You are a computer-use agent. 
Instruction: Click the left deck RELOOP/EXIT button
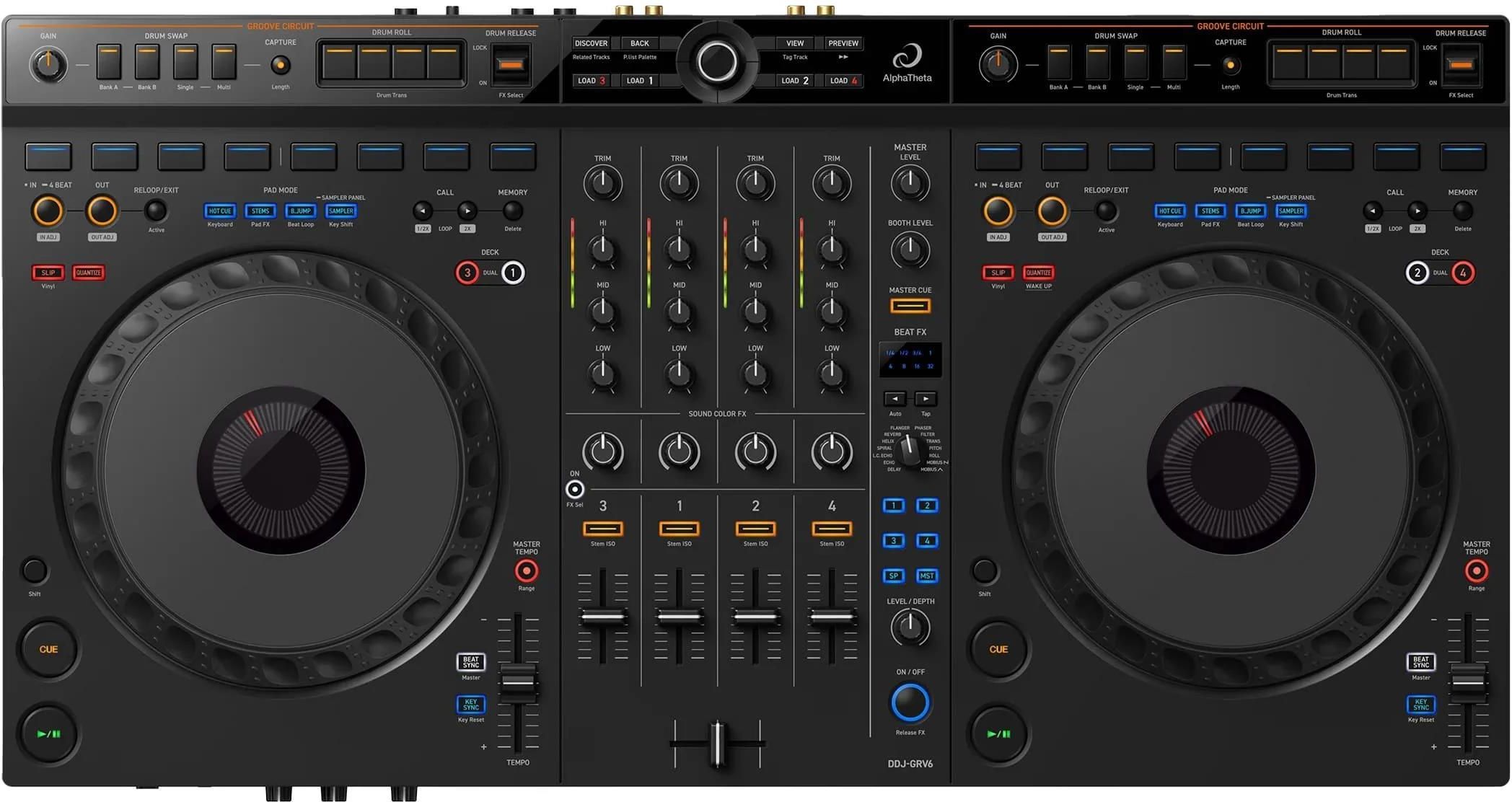coord(156,211)
